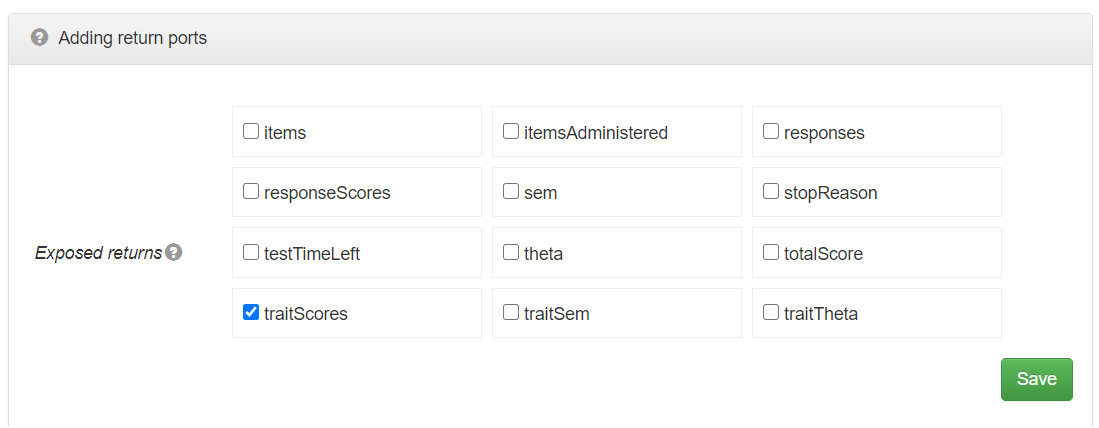Select the stopReason checkbox
Viewport: 1099px width, 428px height.
pos(771,191)
